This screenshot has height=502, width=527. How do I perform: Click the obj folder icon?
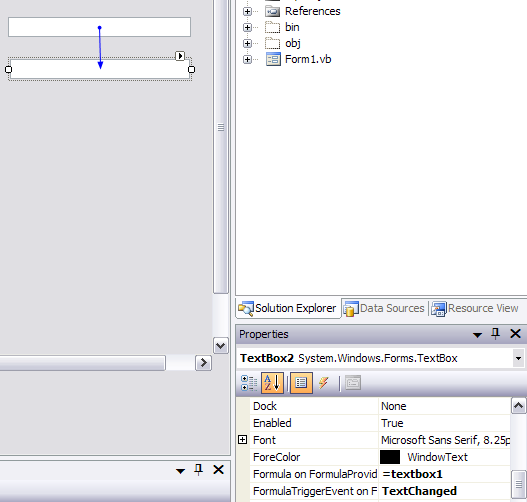(273, 43)
